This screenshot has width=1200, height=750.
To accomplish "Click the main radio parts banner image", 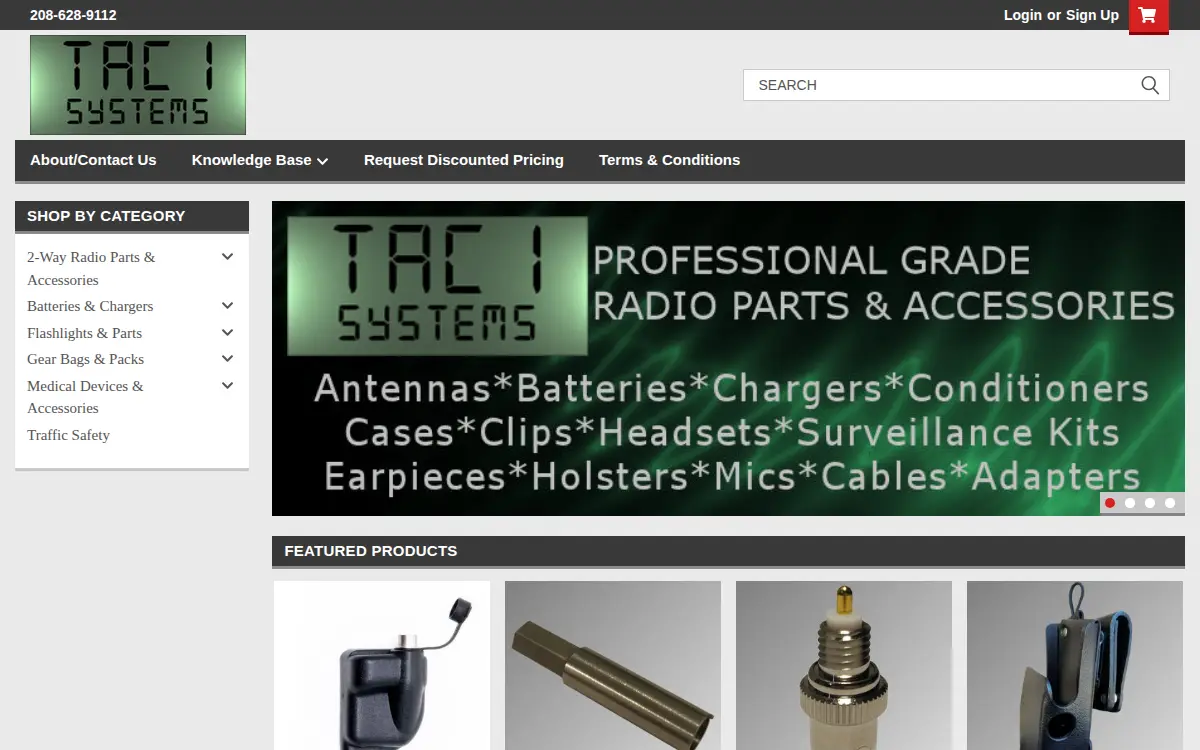I will (728, 358).
